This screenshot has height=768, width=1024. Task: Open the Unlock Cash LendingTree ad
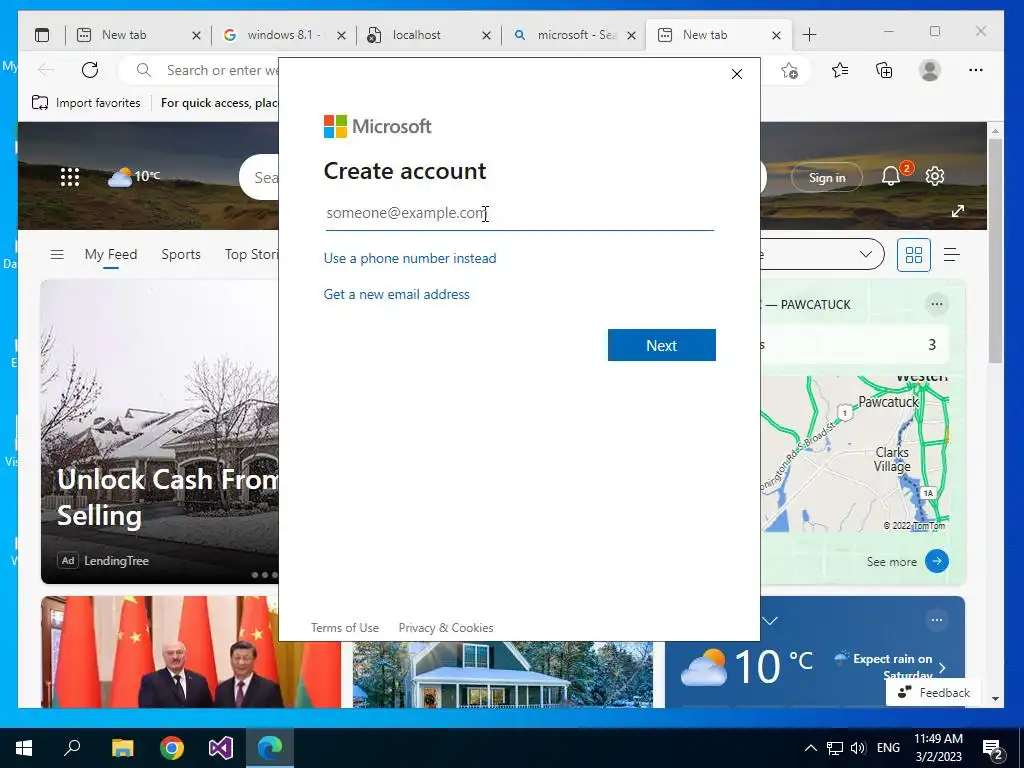tap(160, 432)
